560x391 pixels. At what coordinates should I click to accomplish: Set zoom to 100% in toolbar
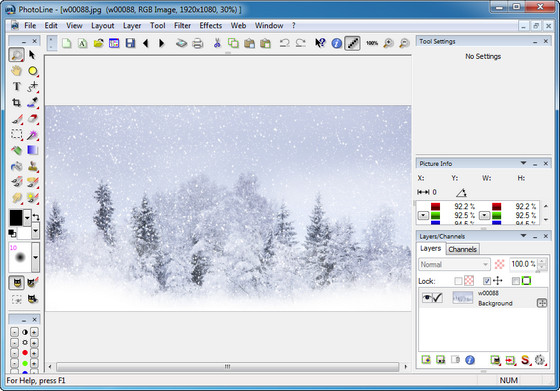coord(372,43)
